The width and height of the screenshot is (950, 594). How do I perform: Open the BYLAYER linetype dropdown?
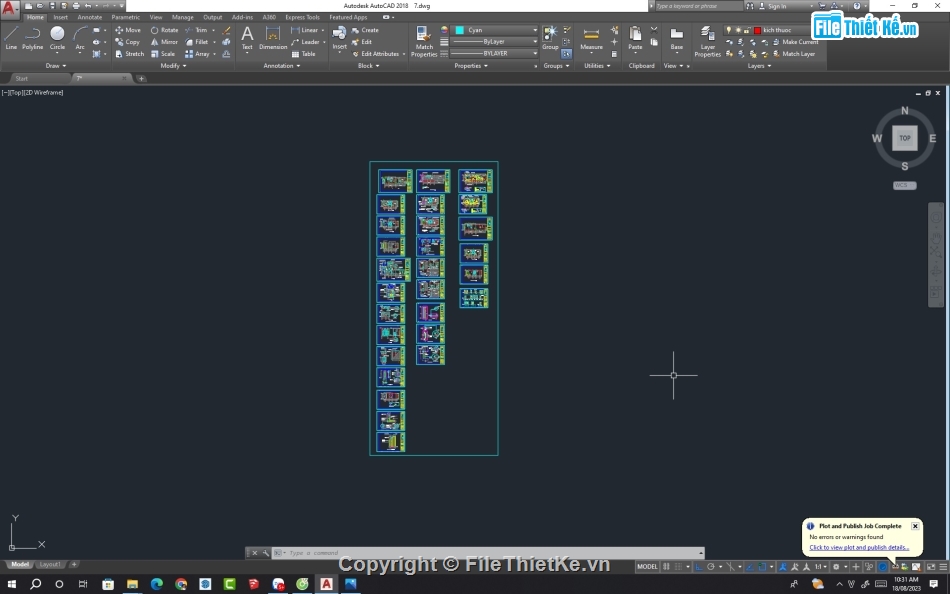(494, 53)
